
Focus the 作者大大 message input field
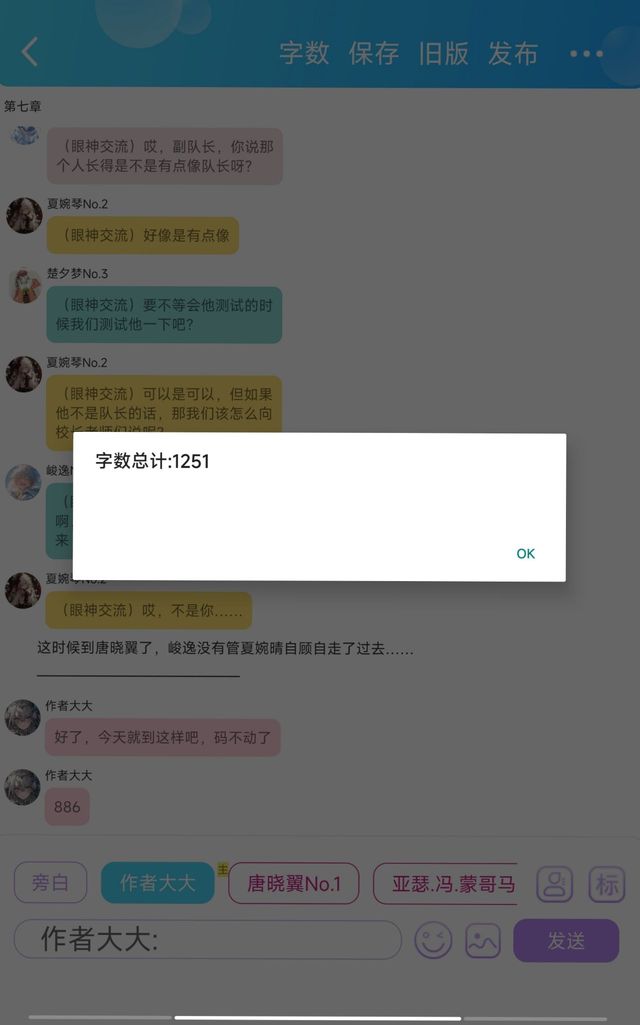click(207, 939)
